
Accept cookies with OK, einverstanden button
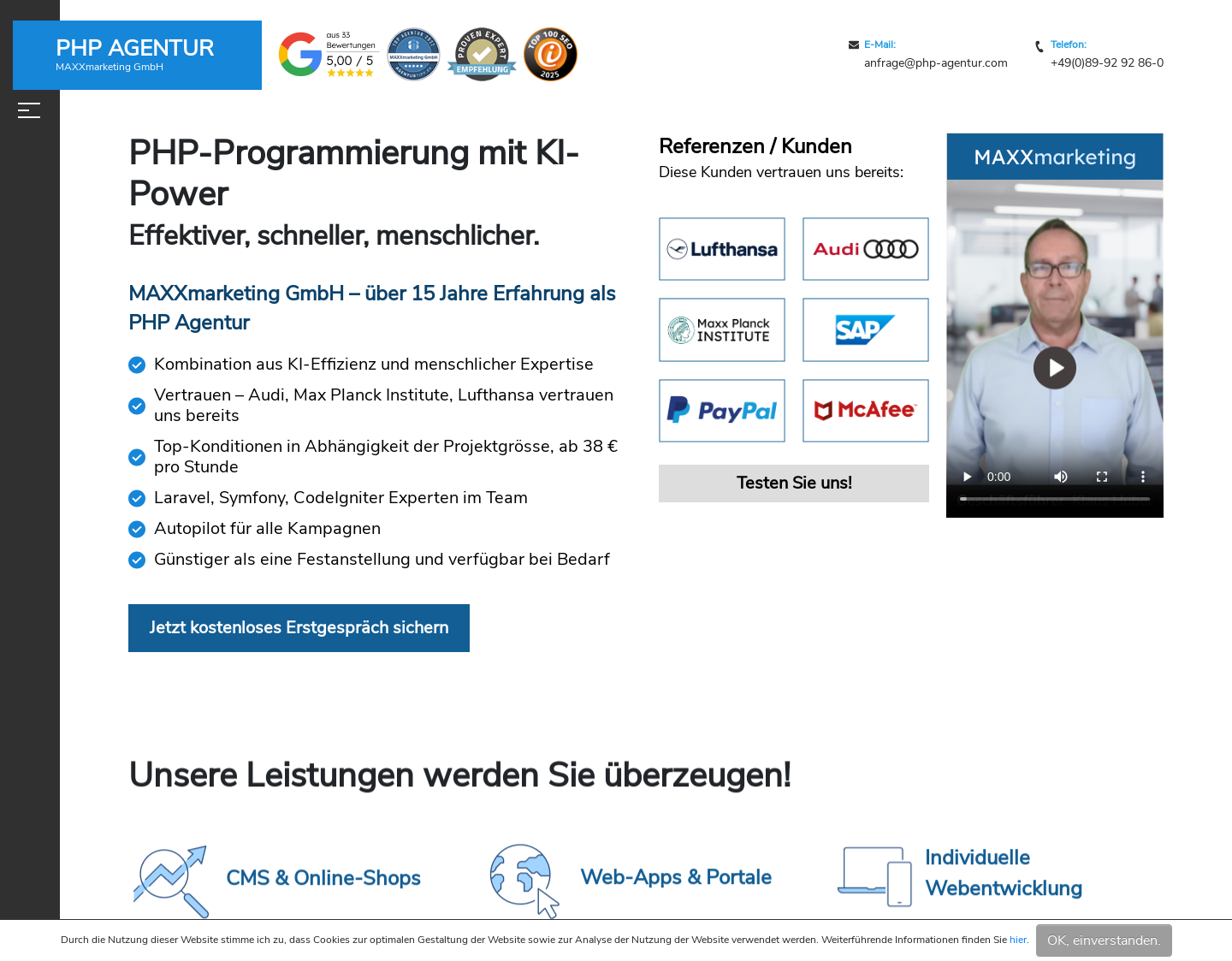click(x=1104, y=940)
